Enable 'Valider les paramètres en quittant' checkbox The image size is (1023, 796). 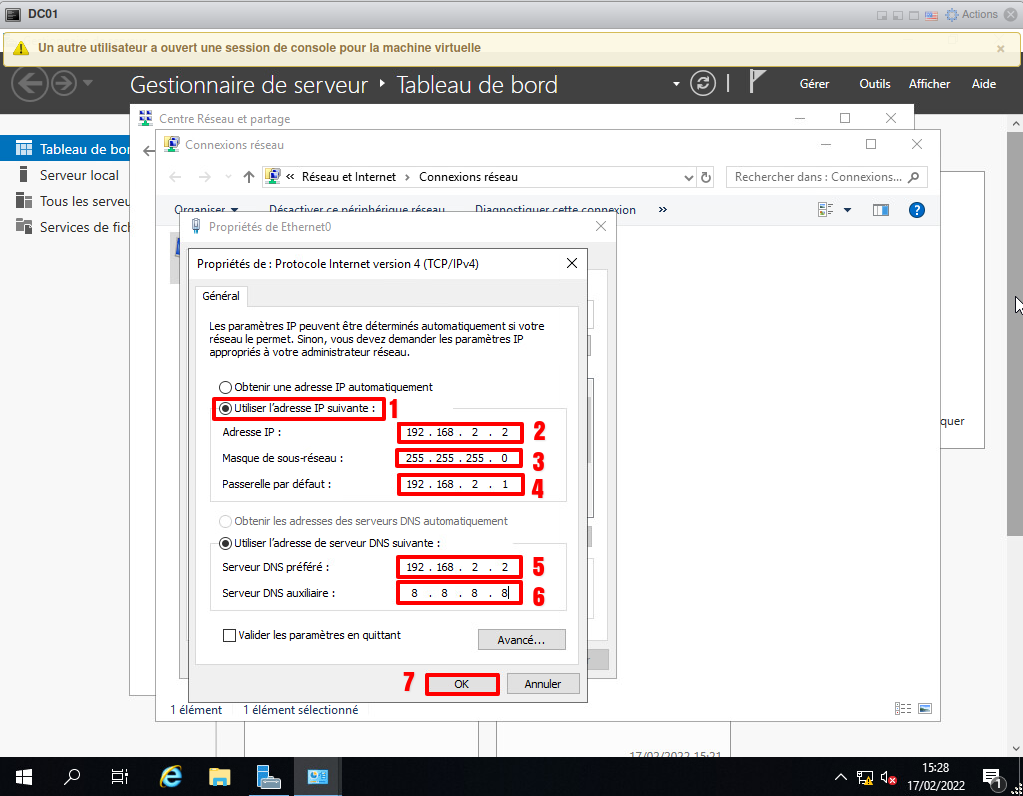coord(229,635)
